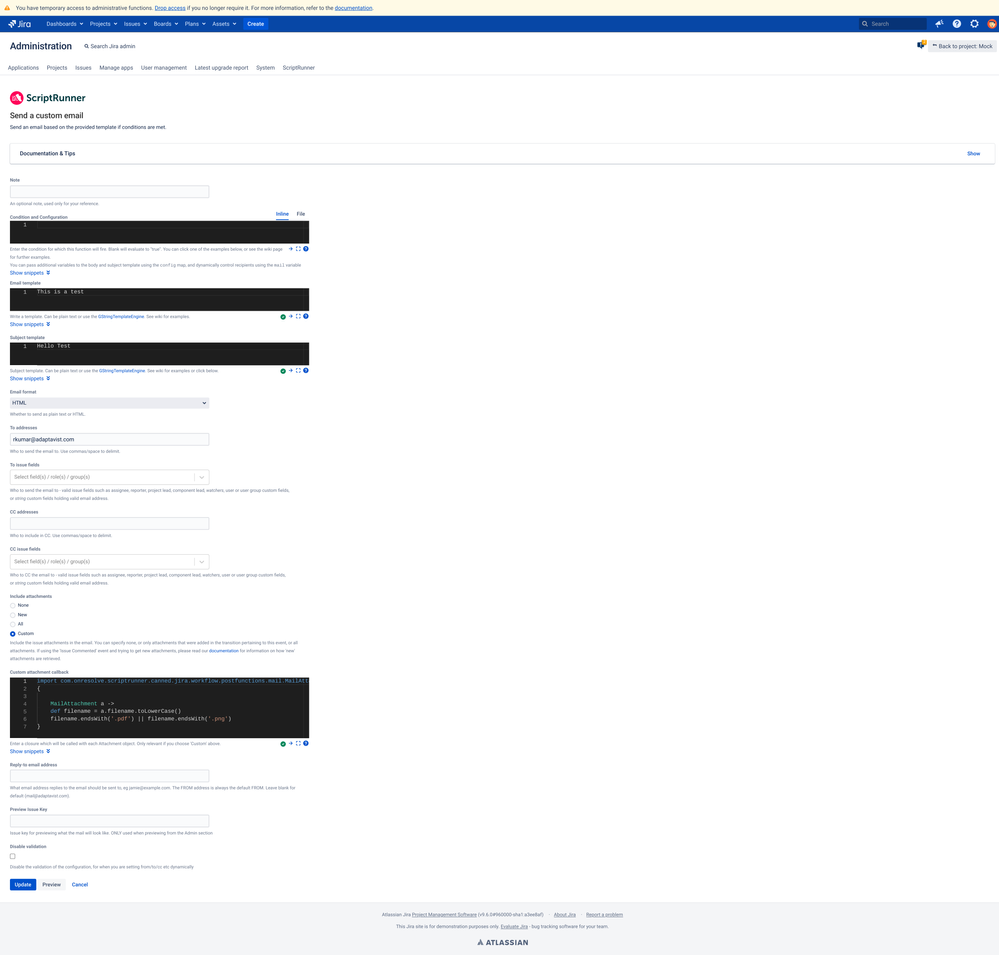Screen dimensions: 999x955
Task: Expand Show snippets under Condition and Configuration
Action: coord(30,273)
